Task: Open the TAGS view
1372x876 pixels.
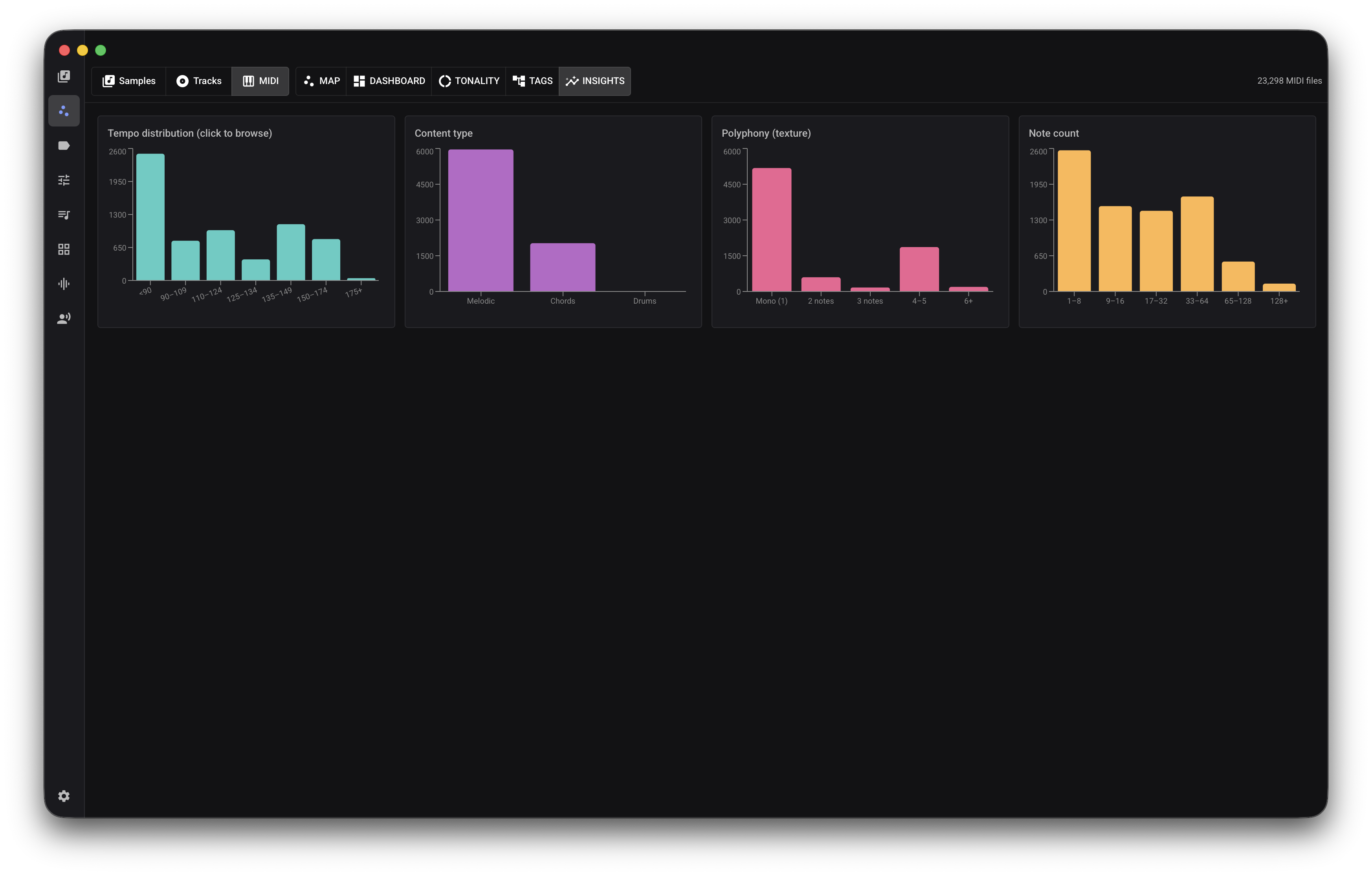Action: coord(532,81)
